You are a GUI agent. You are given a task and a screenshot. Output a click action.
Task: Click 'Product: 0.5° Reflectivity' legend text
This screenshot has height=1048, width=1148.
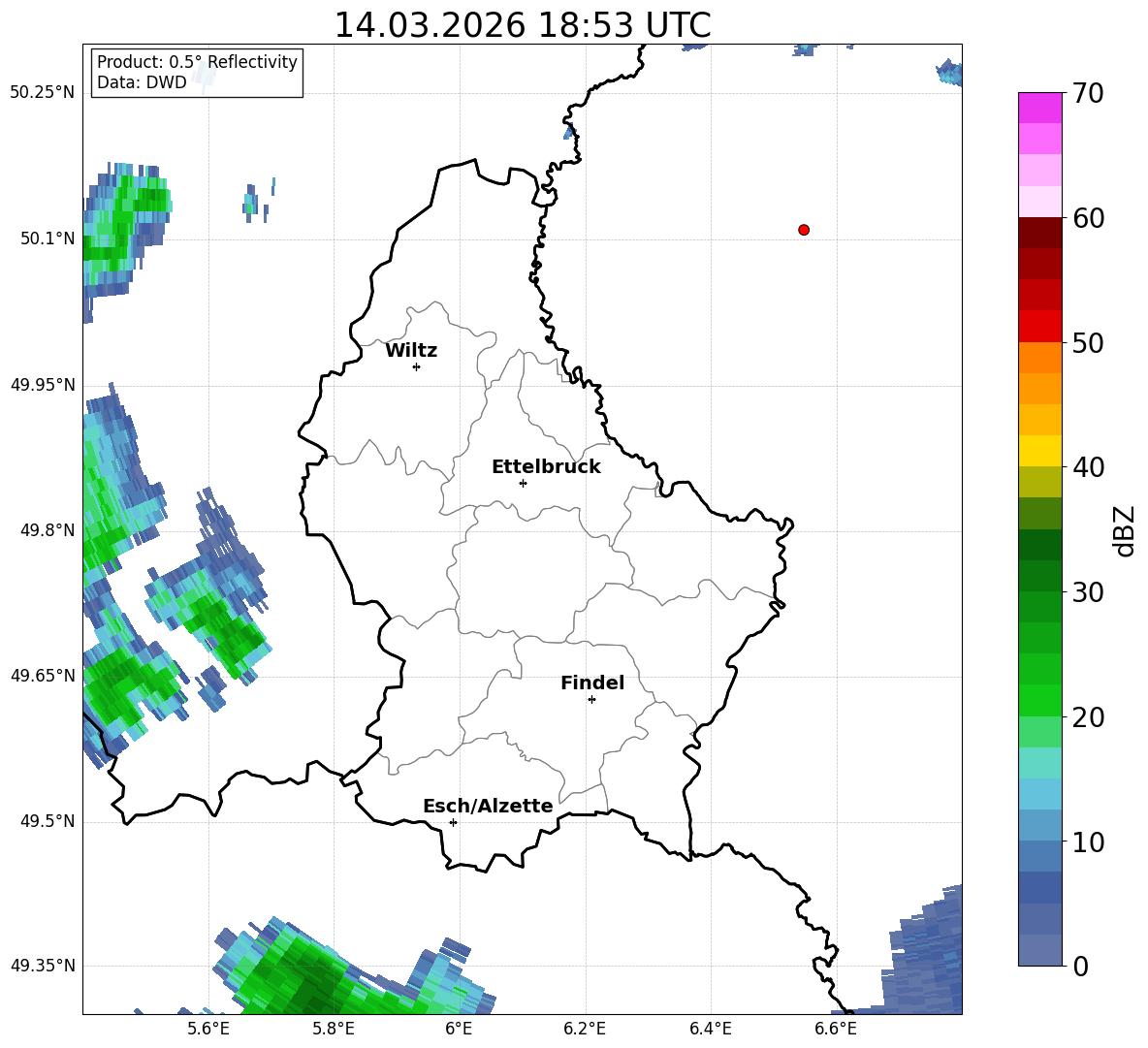coord(197,61)
